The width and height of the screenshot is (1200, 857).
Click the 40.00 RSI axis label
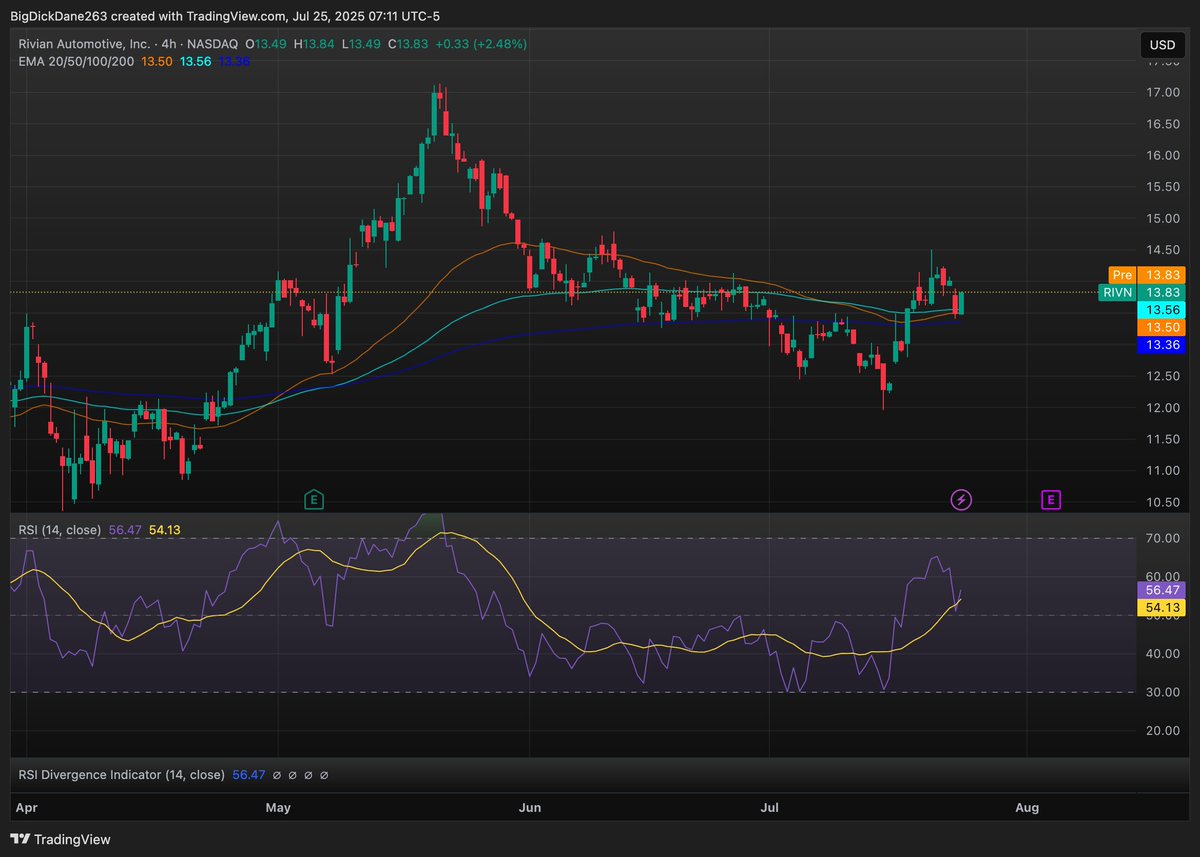1165,654
